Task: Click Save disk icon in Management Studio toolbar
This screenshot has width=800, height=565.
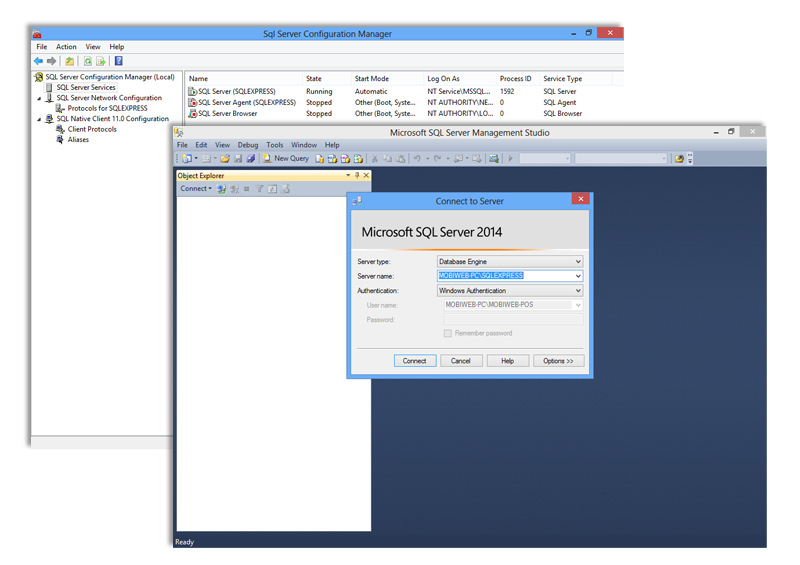Action: [x=238, y=159]
